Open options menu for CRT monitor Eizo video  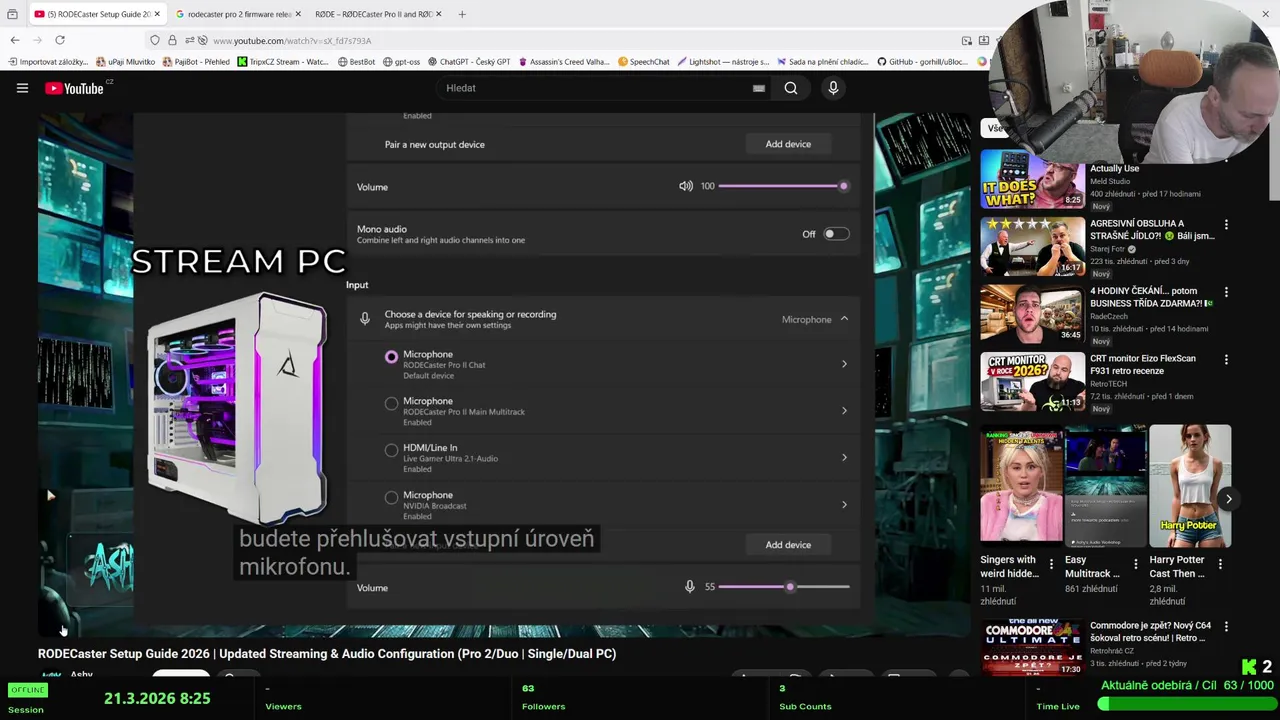[x=1226, y=359]
